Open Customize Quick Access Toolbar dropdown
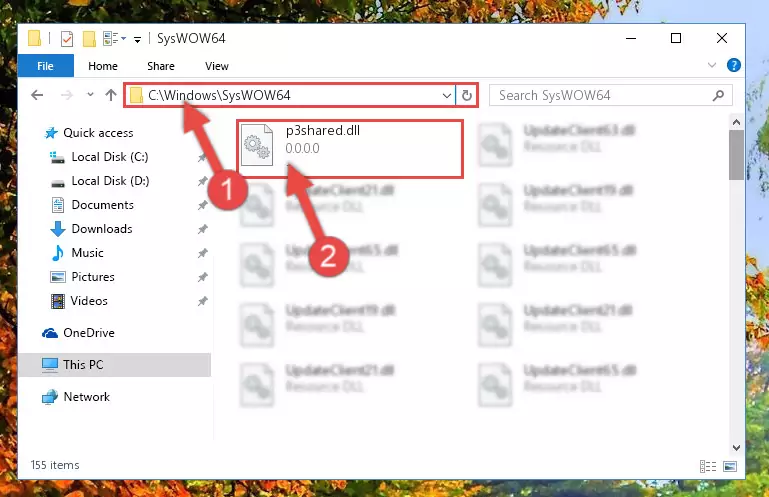The width and height of the screenshot is (769, 497). tap(137, 39)
